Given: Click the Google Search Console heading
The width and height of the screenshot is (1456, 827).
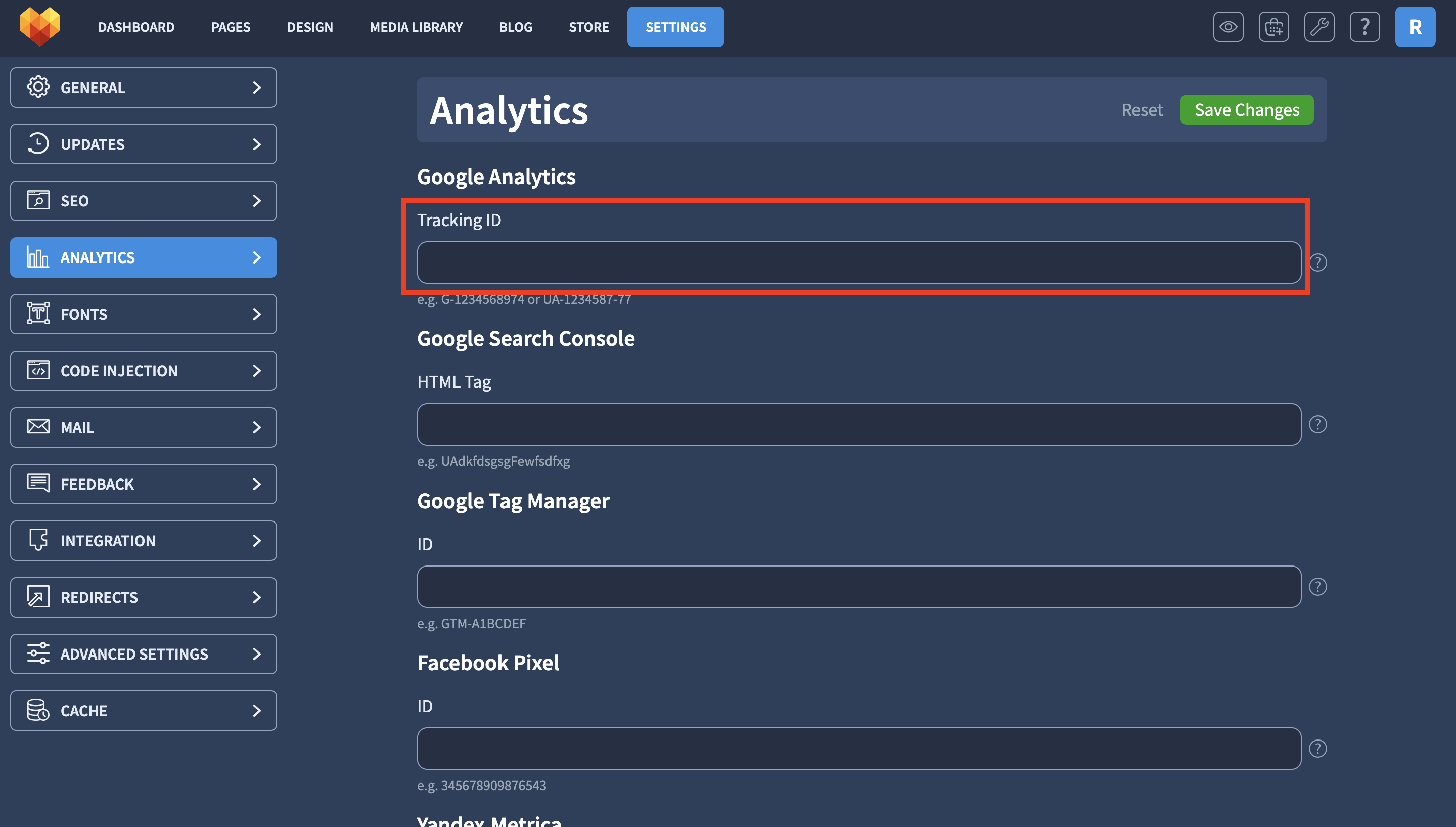Looking at the screenshot, I should (x=526, y=338).
